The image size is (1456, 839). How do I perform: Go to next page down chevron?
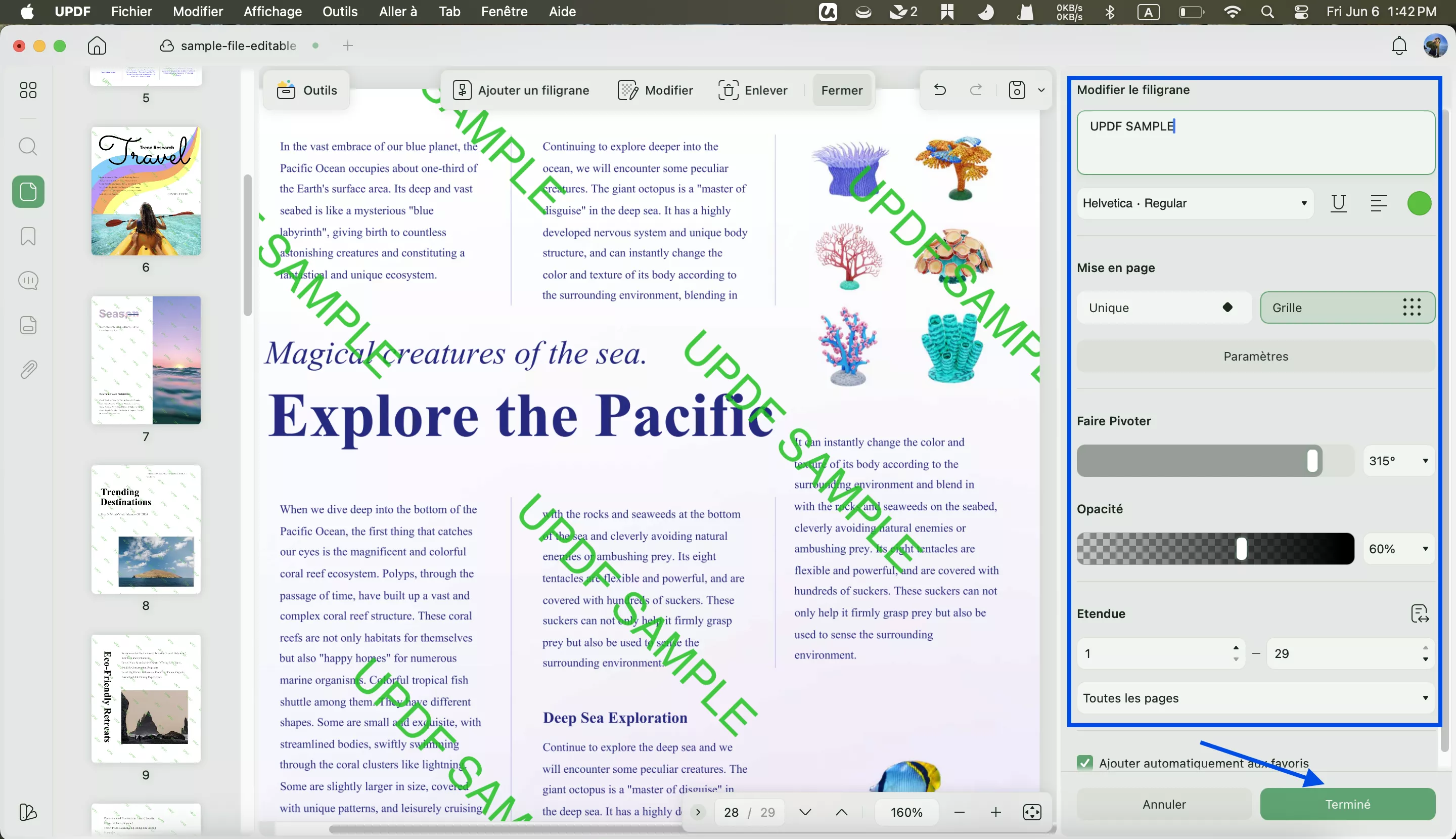pos(805,813)
